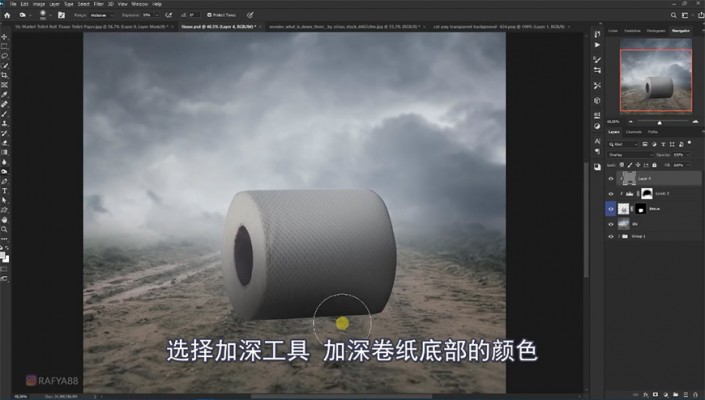Open the Exposure value dropdown

coord(157,15)
